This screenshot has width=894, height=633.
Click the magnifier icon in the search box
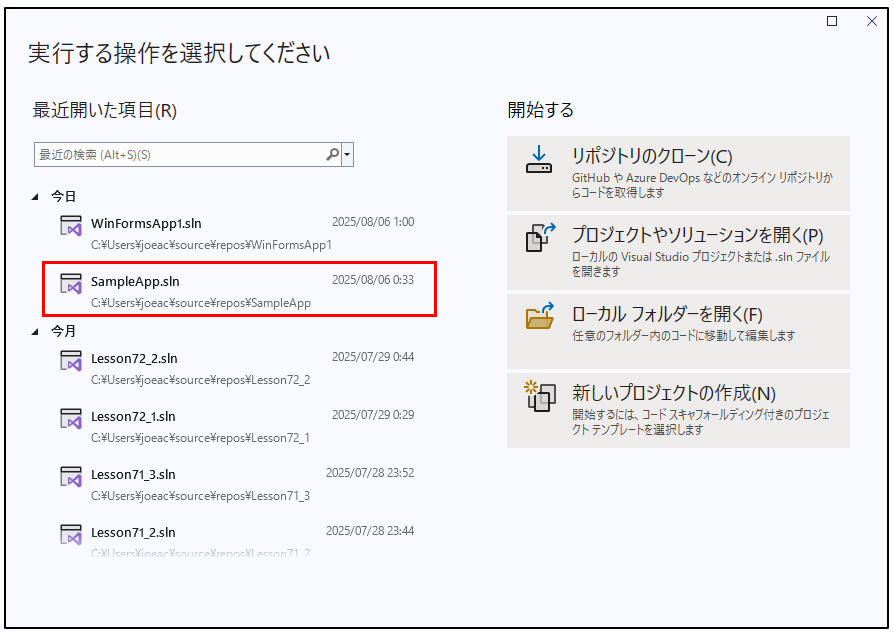pos(332,155)
